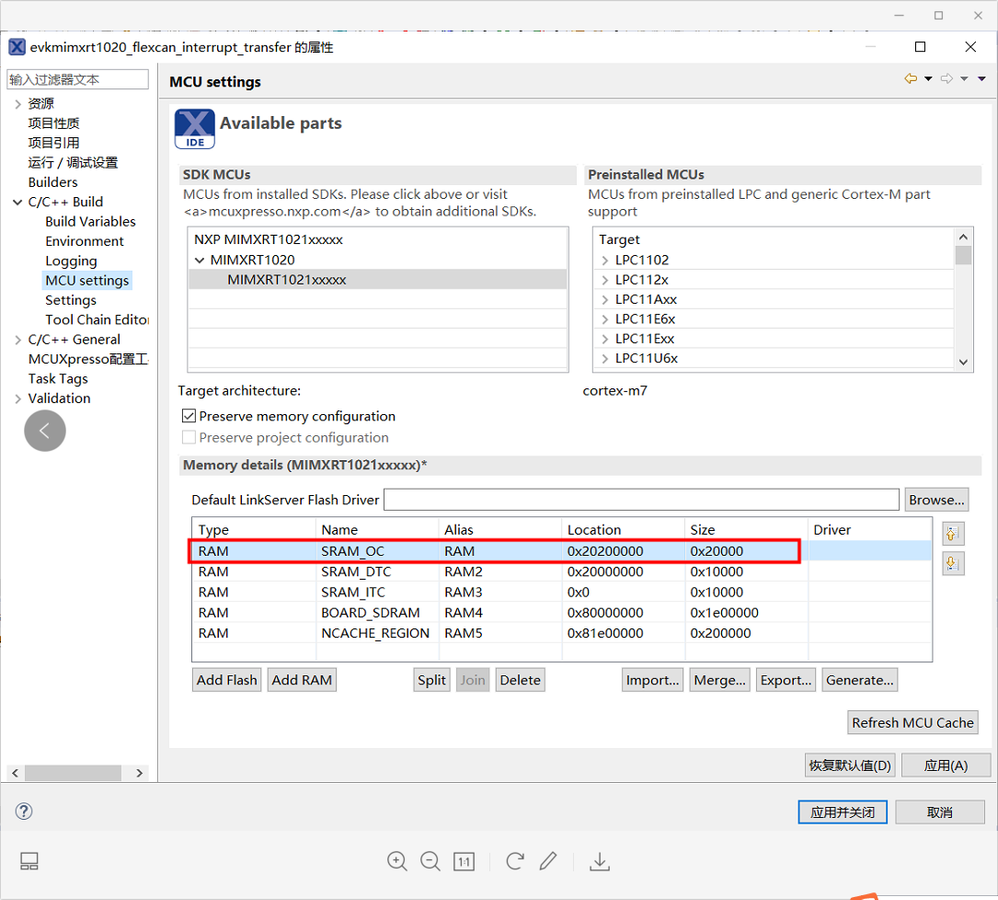Select the NCACHE_REGION memory row
Viewport: 998px width, 900px height.
click(561, 633)
